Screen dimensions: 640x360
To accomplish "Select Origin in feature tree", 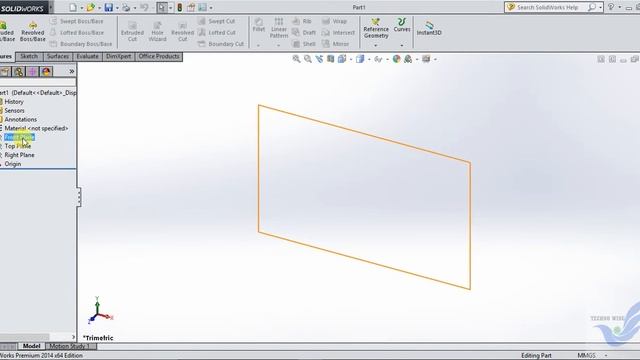I will pos(13,164).
